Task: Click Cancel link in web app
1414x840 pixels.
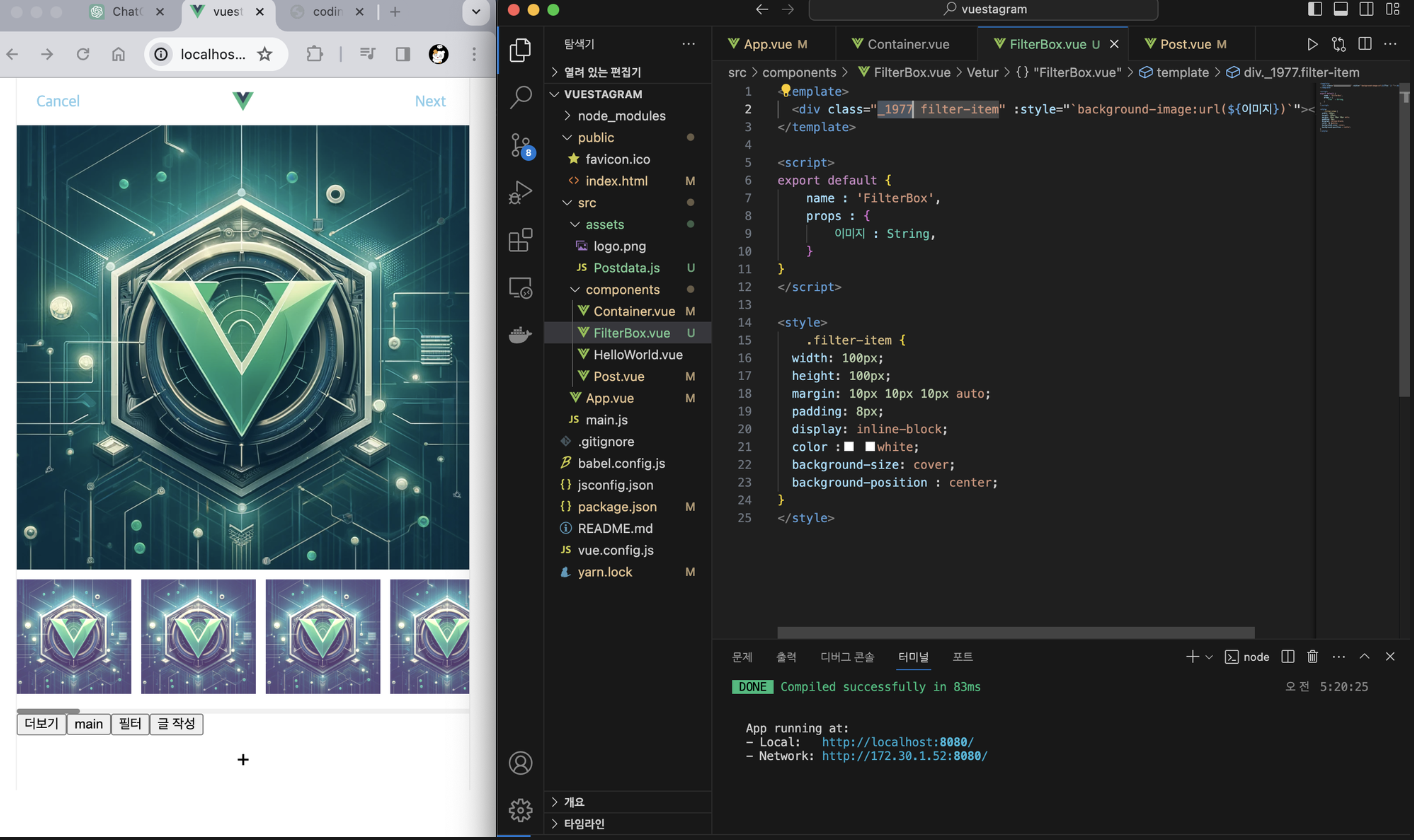Action: click(x=58, y=101)
